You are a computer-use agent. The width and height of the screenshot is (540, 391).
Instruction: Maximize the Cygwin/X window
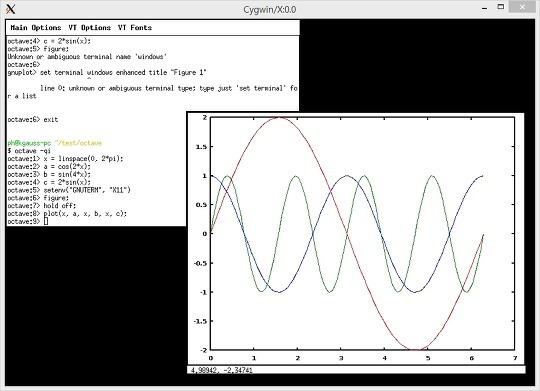[x=501, y=7]
